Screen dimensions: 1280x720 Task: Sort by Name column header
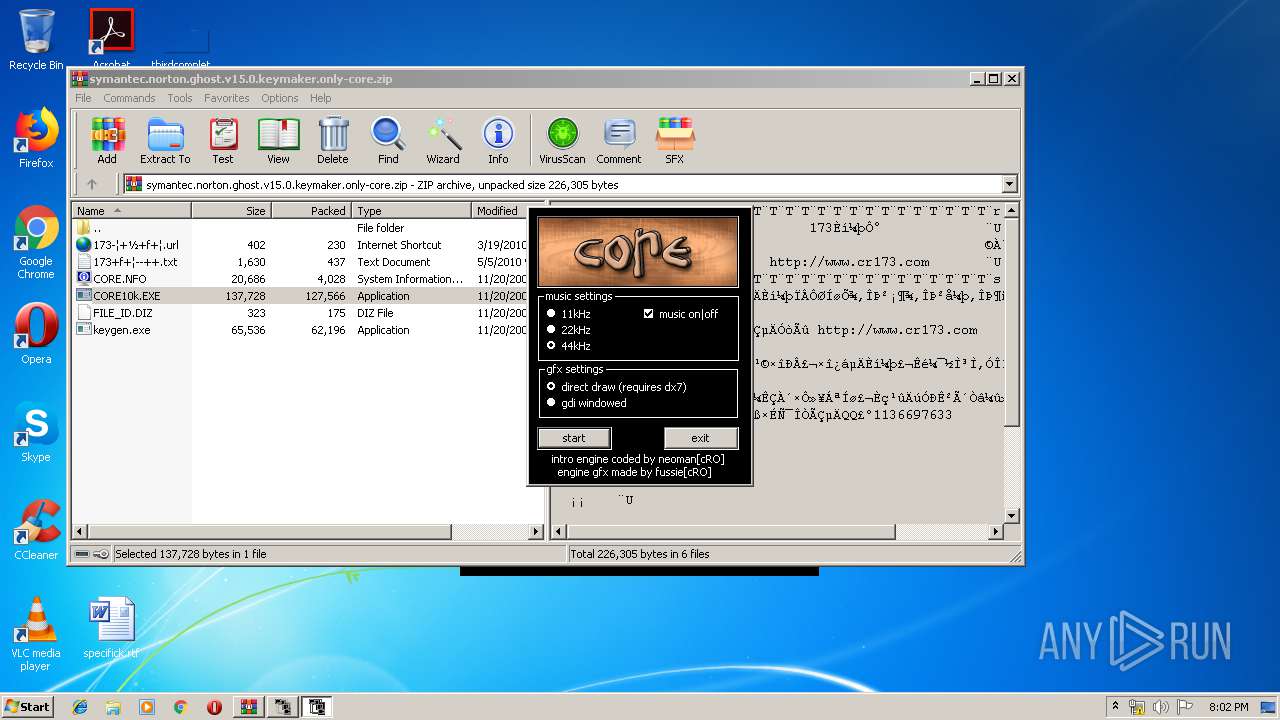click(x=132, y=211)
